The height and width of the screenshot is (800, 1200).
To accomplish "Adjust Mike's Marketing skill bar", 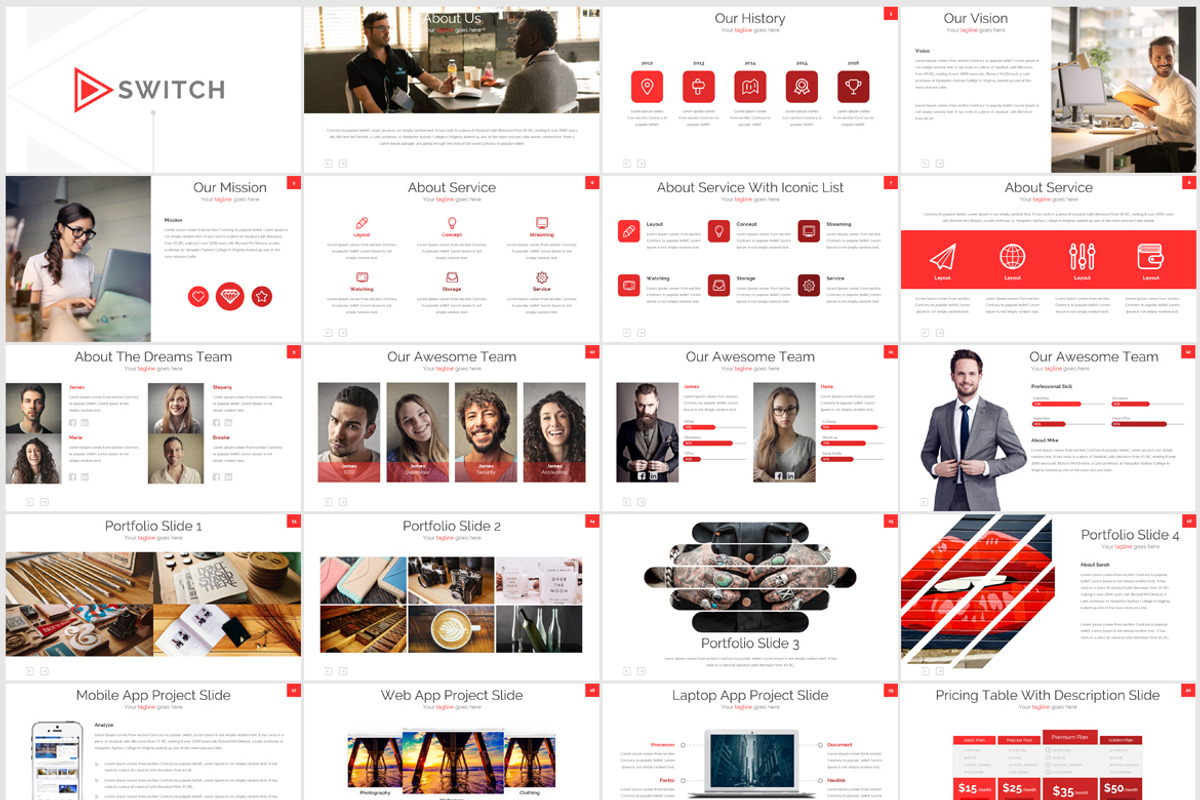I will (x=1056, y=404).
